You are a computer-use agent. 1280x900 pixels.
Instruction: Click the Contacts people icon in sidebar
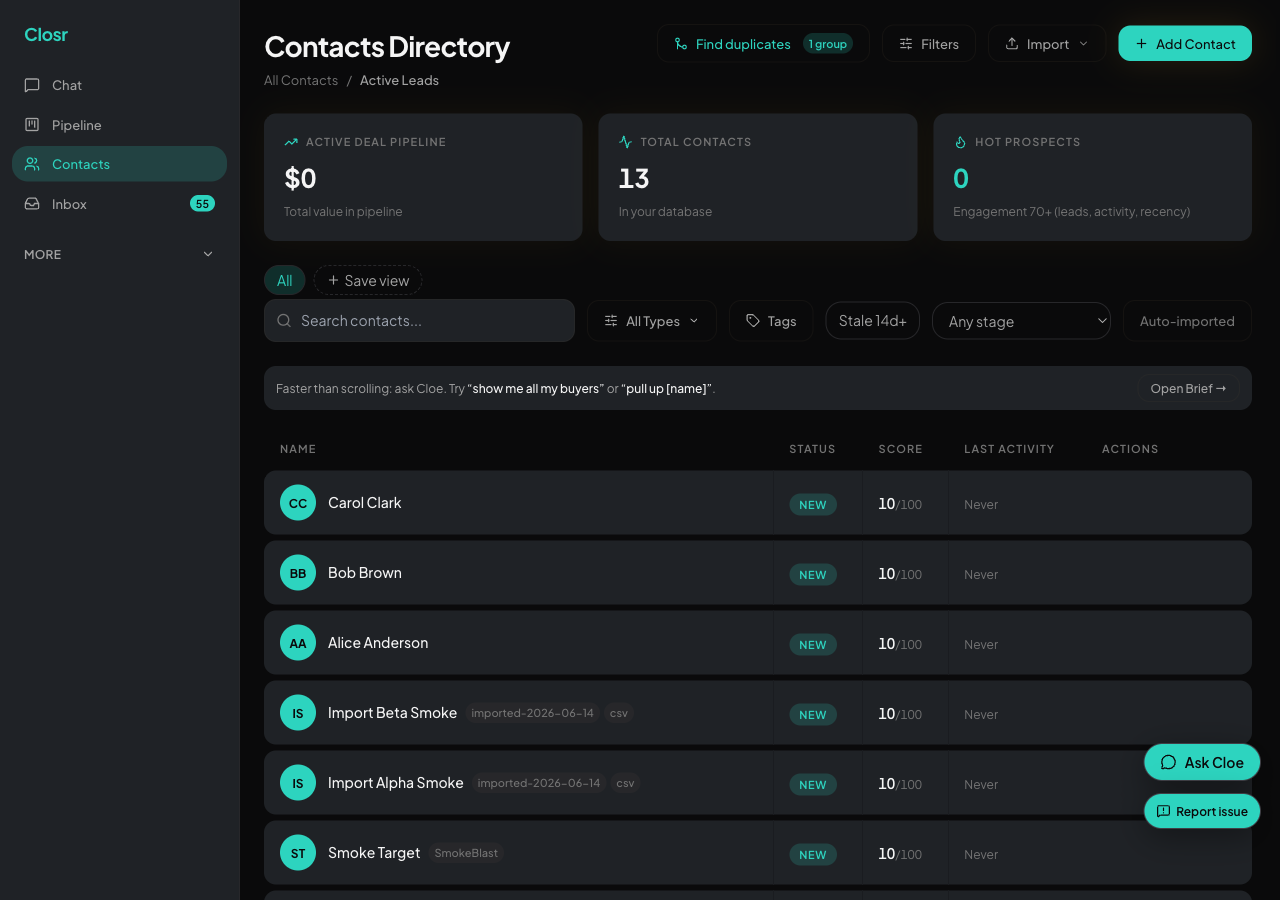(x=32, y=164)
